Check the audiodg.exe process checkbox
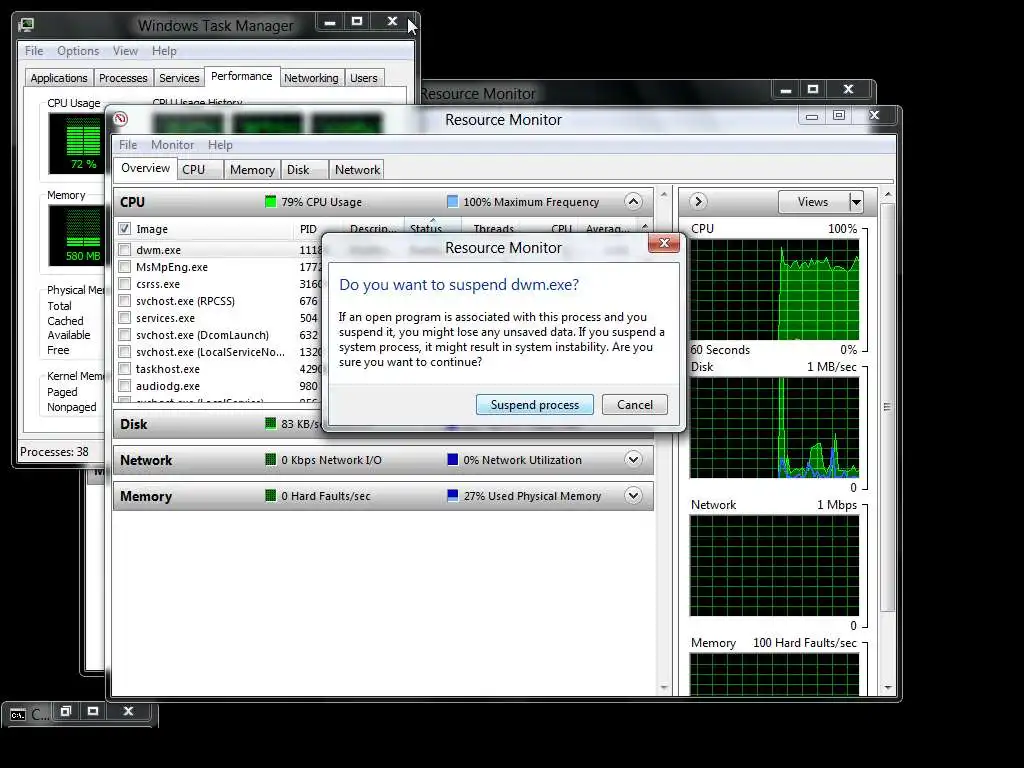1024x768 pixels. pos(124,385)
